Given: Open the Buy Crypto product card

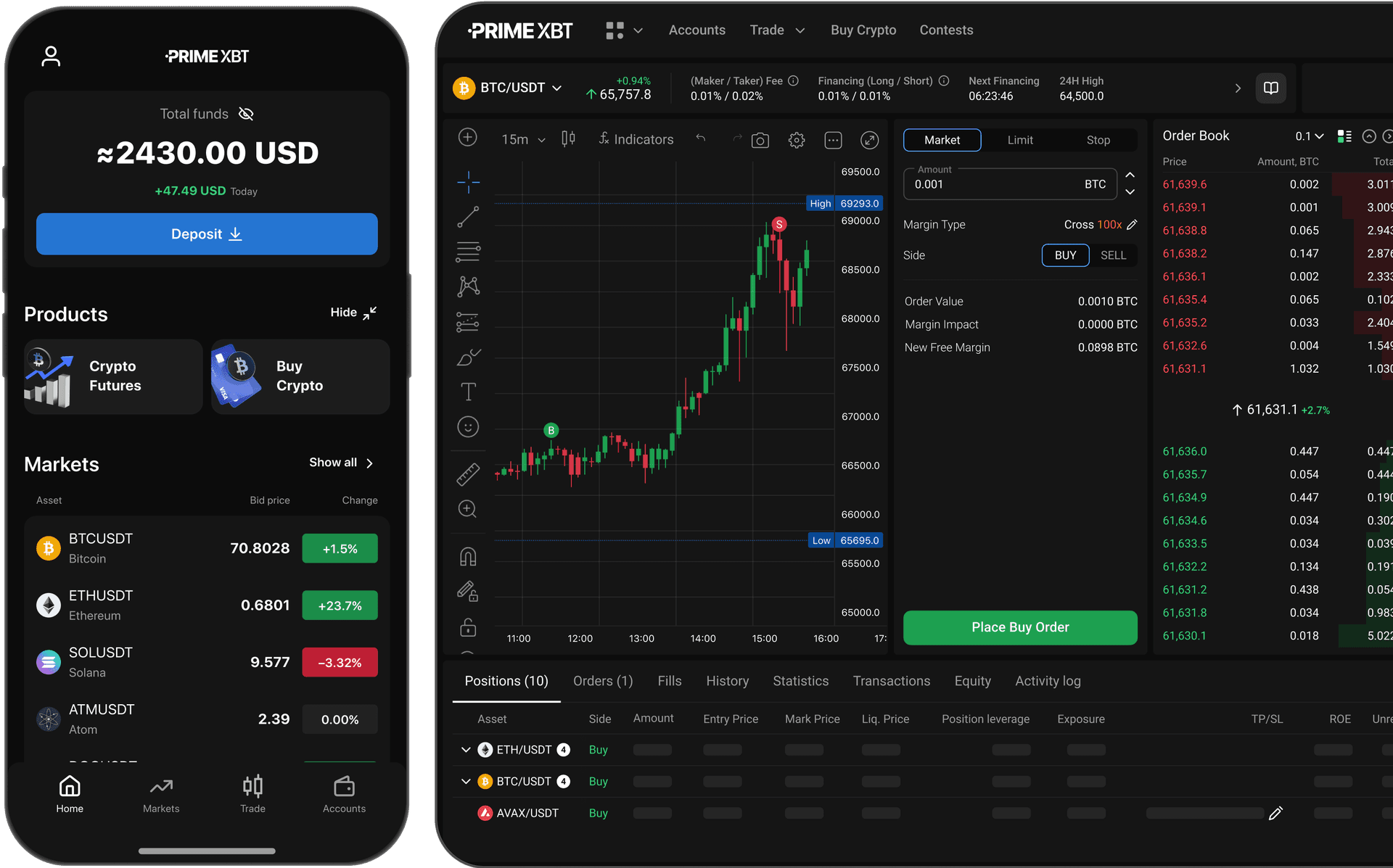Looking at the screenshot, I should pyautogui.click(x=300, y=376).
